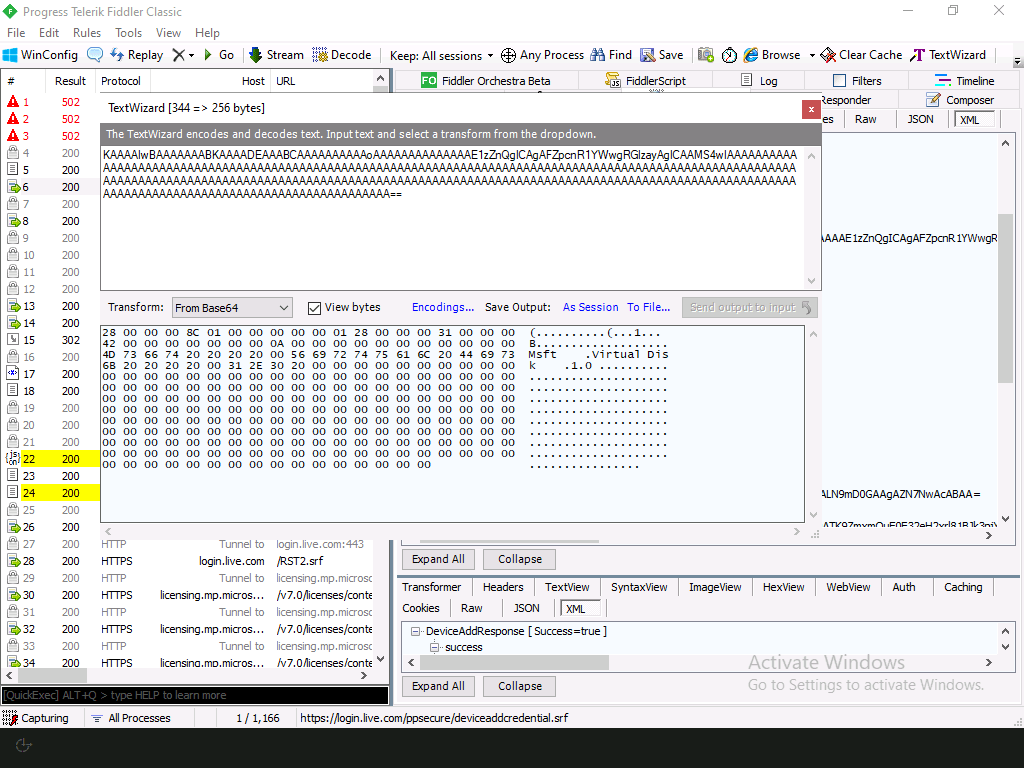This screenshot has width=1024, height=768.
Task: Click in the QuickExec command input box
Action: 194,695
